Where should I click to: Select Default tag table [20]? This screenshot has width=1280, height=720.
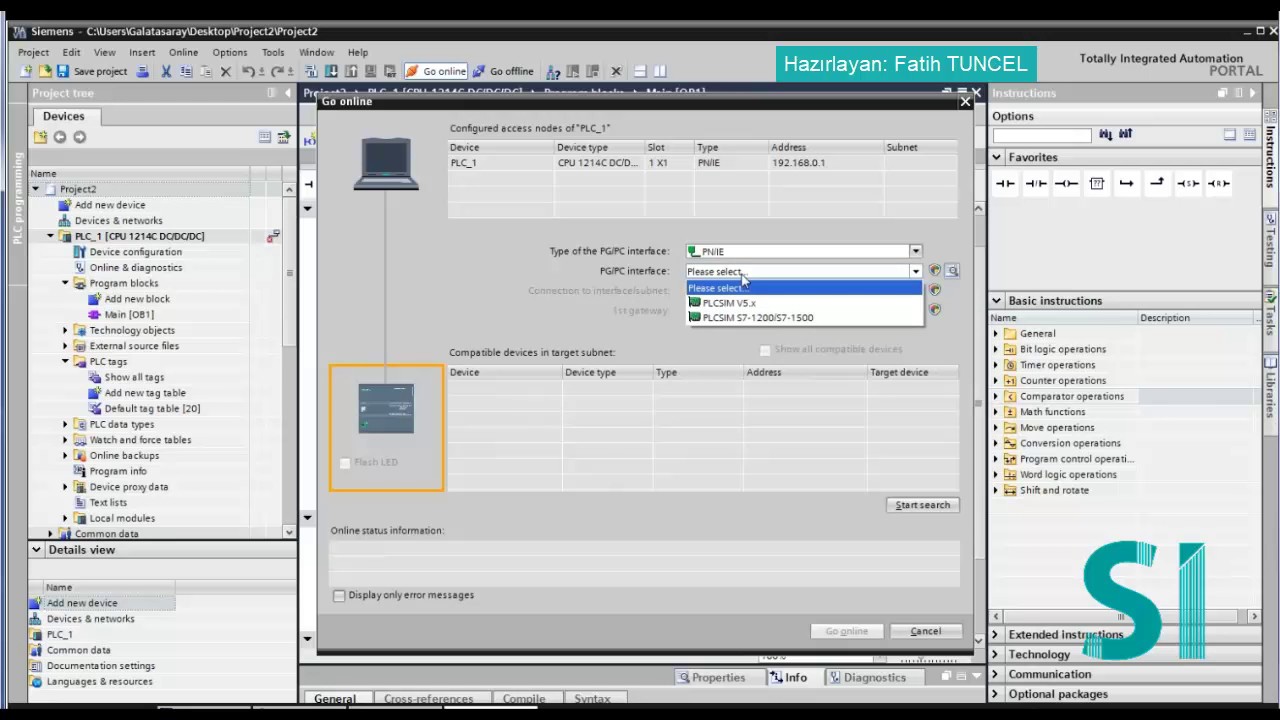click(x=151, y=408)
